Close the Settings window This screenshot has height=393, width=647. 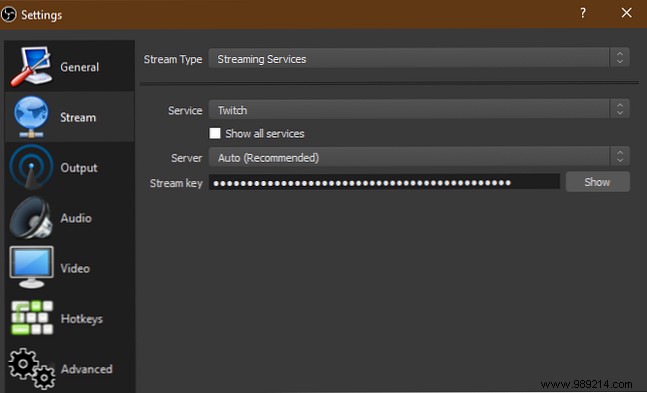626,13
